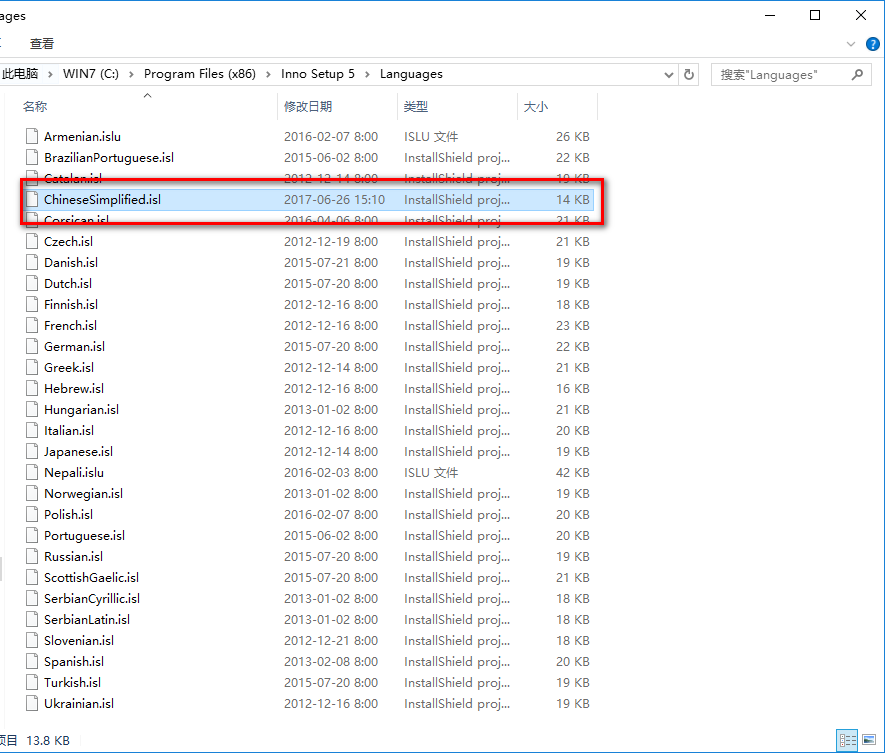Click the 42 KB size of Nepali.islu
885x753 pixels.
pos(572,472)
